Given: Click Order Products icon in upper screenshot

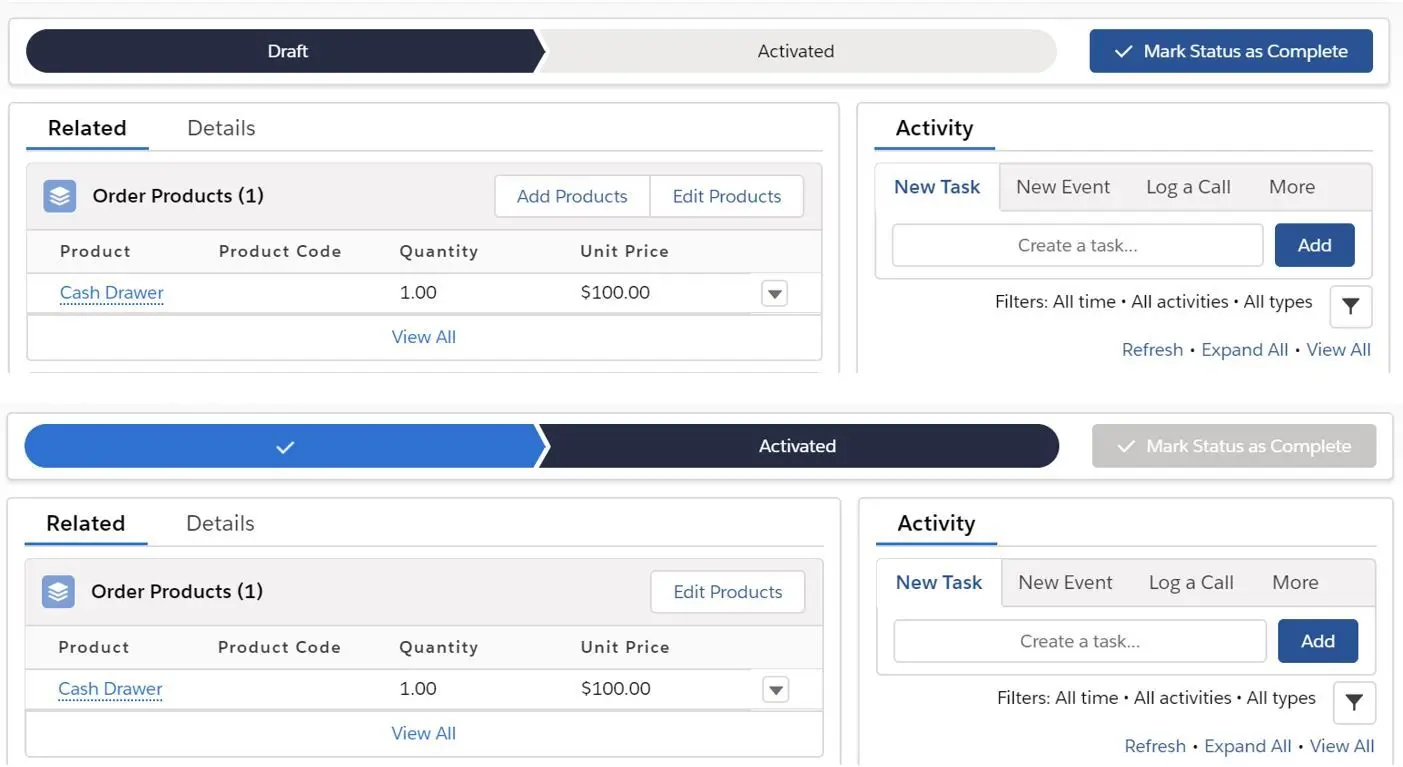Looking at the screenshot, I should click(60, 196).
